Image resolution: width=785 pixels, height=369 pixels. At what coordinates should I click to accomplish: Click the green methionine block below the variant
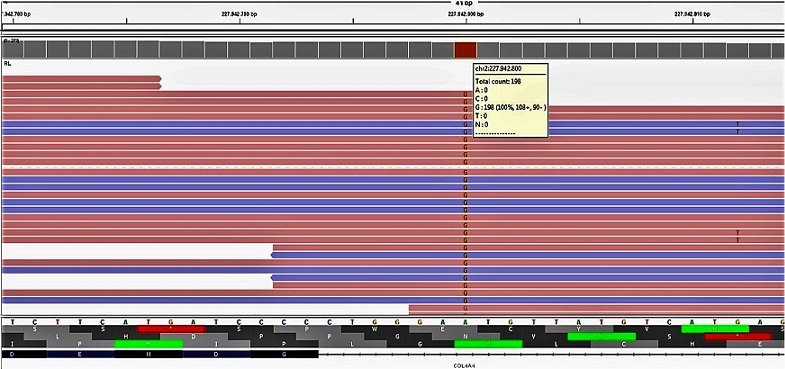coord(488,343)
